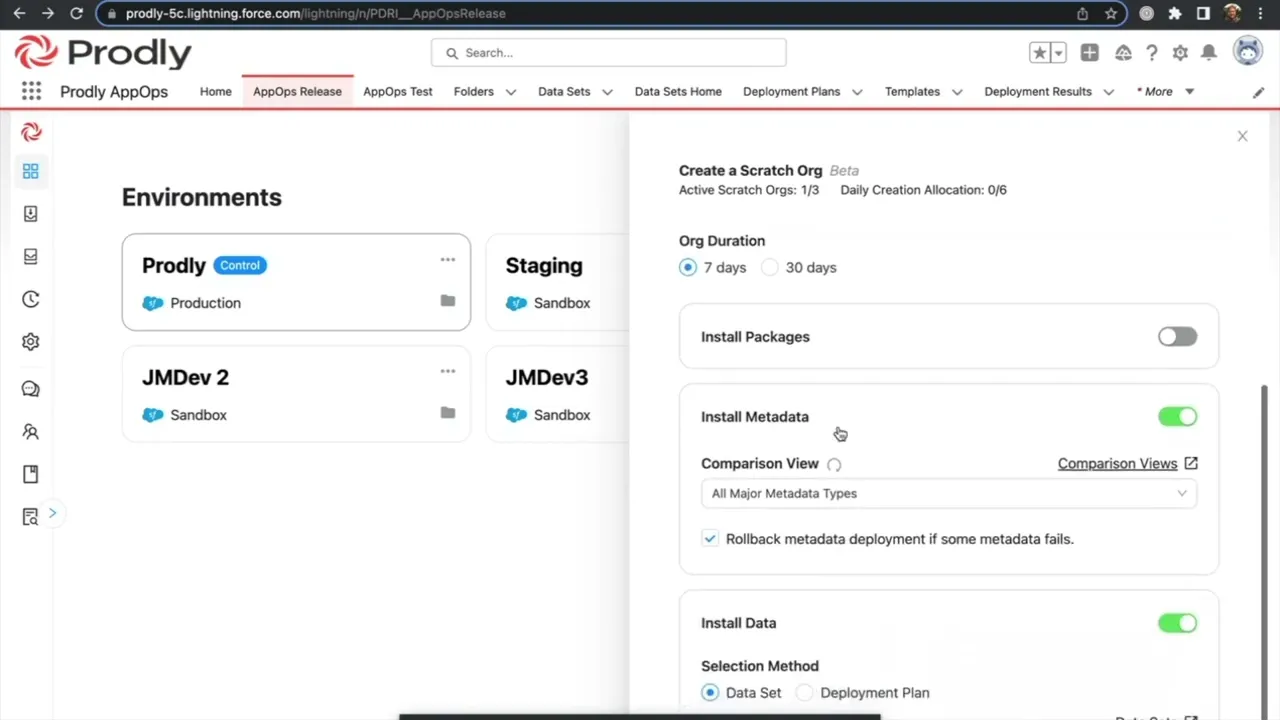
Task: Expand All Major Metadata Types dropdown
Action: click(x=948, y=493)
